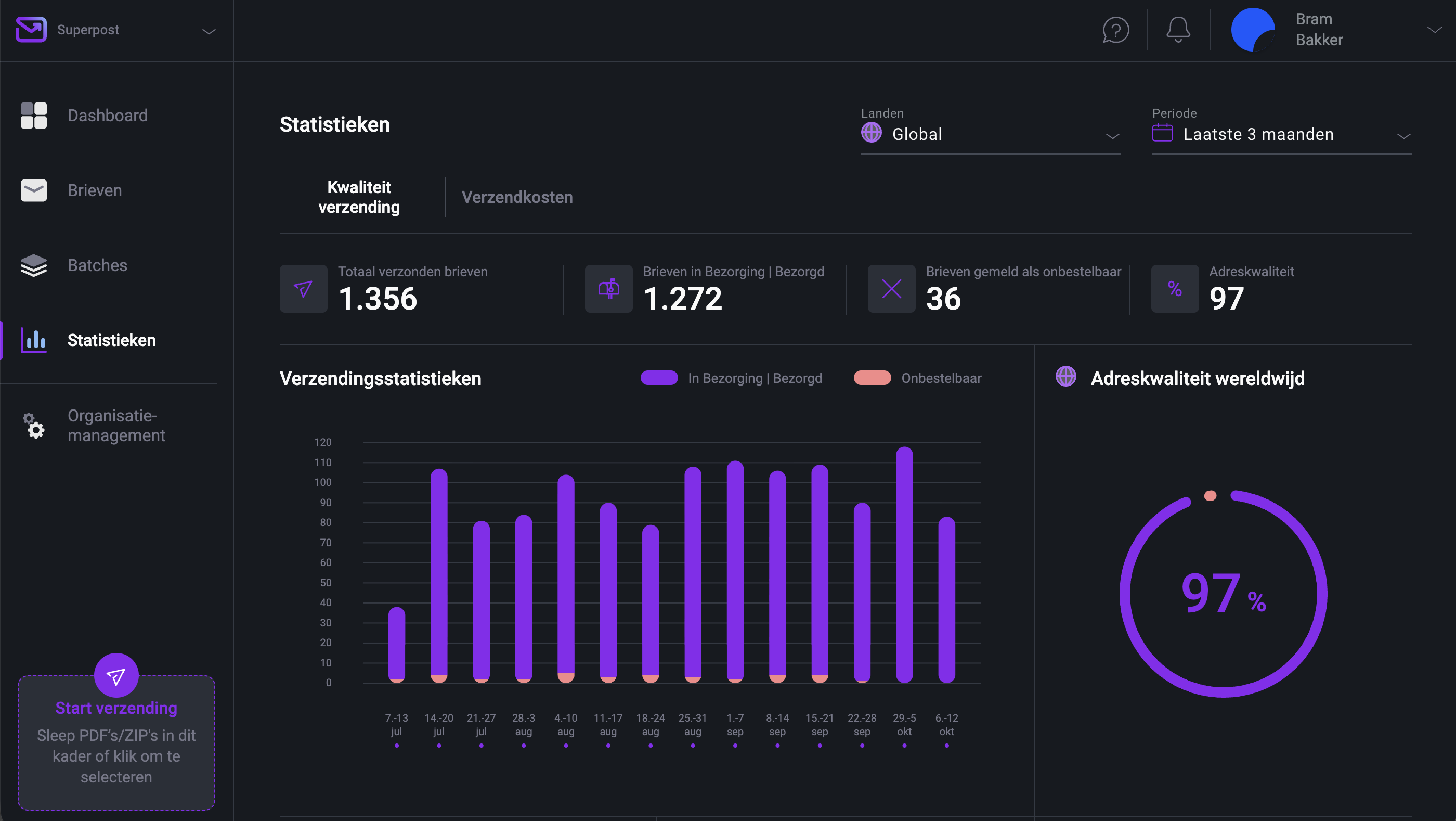Switch to the Verzendkosten tab
The image size is (1456, 821).
[x=516, y=197]
